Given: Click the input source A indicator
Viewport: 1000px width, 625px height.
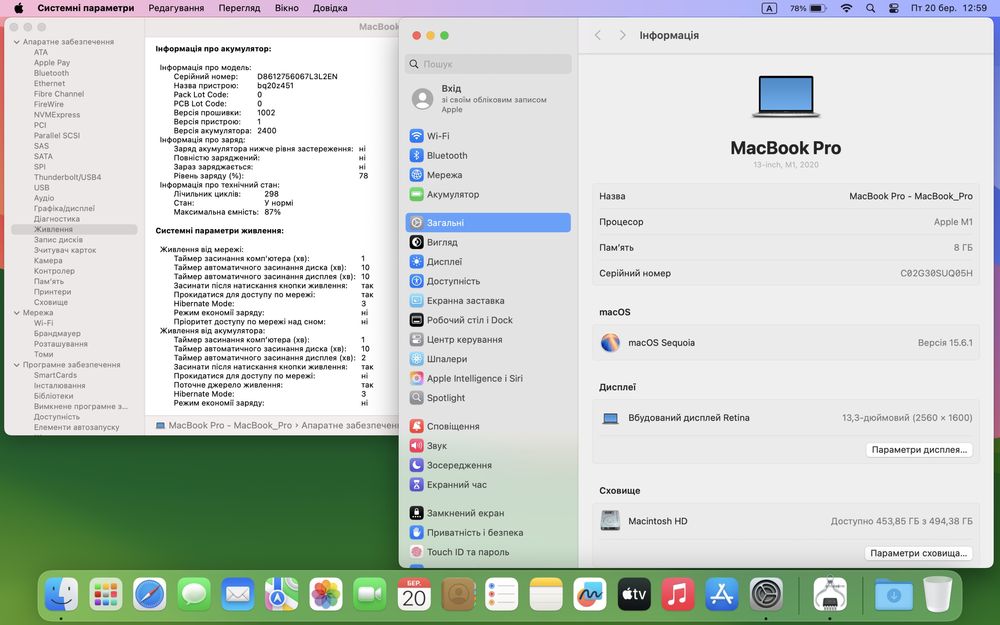Looking at the screenshot, I should pos(769,8).
